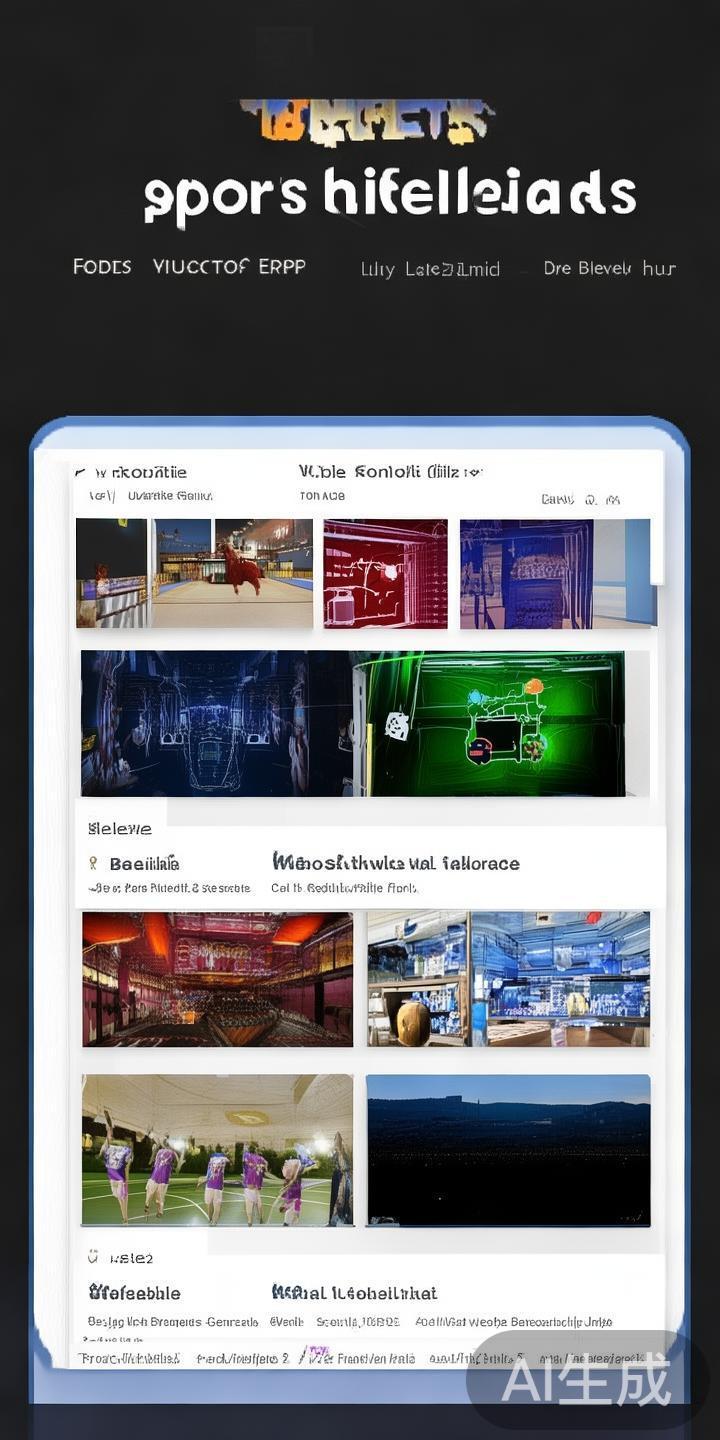Select the FODES tab
Screen dimensions: 720x1440
tap(102, 267)
